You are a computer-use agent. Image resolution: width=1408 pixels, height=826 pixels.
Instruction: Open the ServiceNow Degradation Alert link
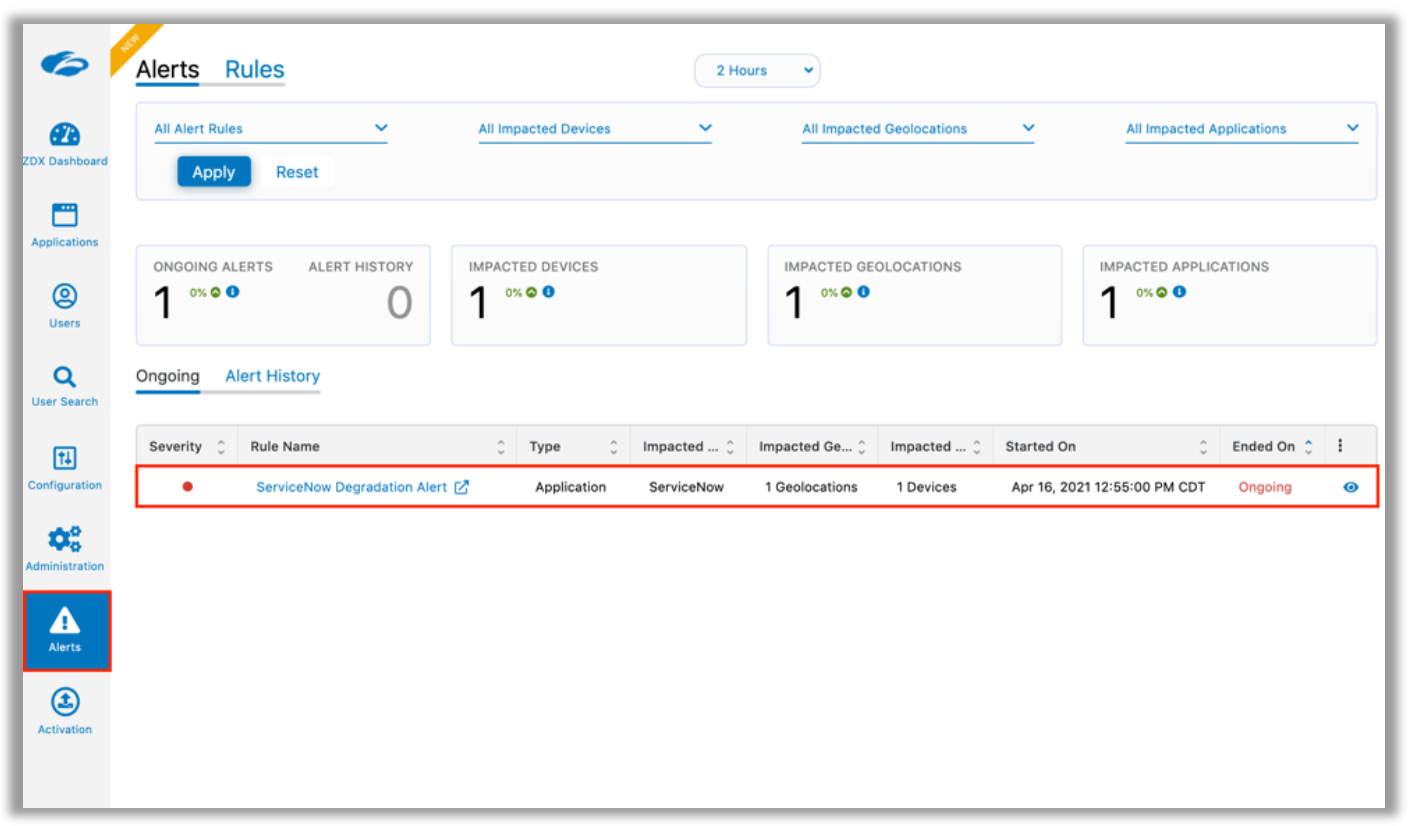point(351,487)
